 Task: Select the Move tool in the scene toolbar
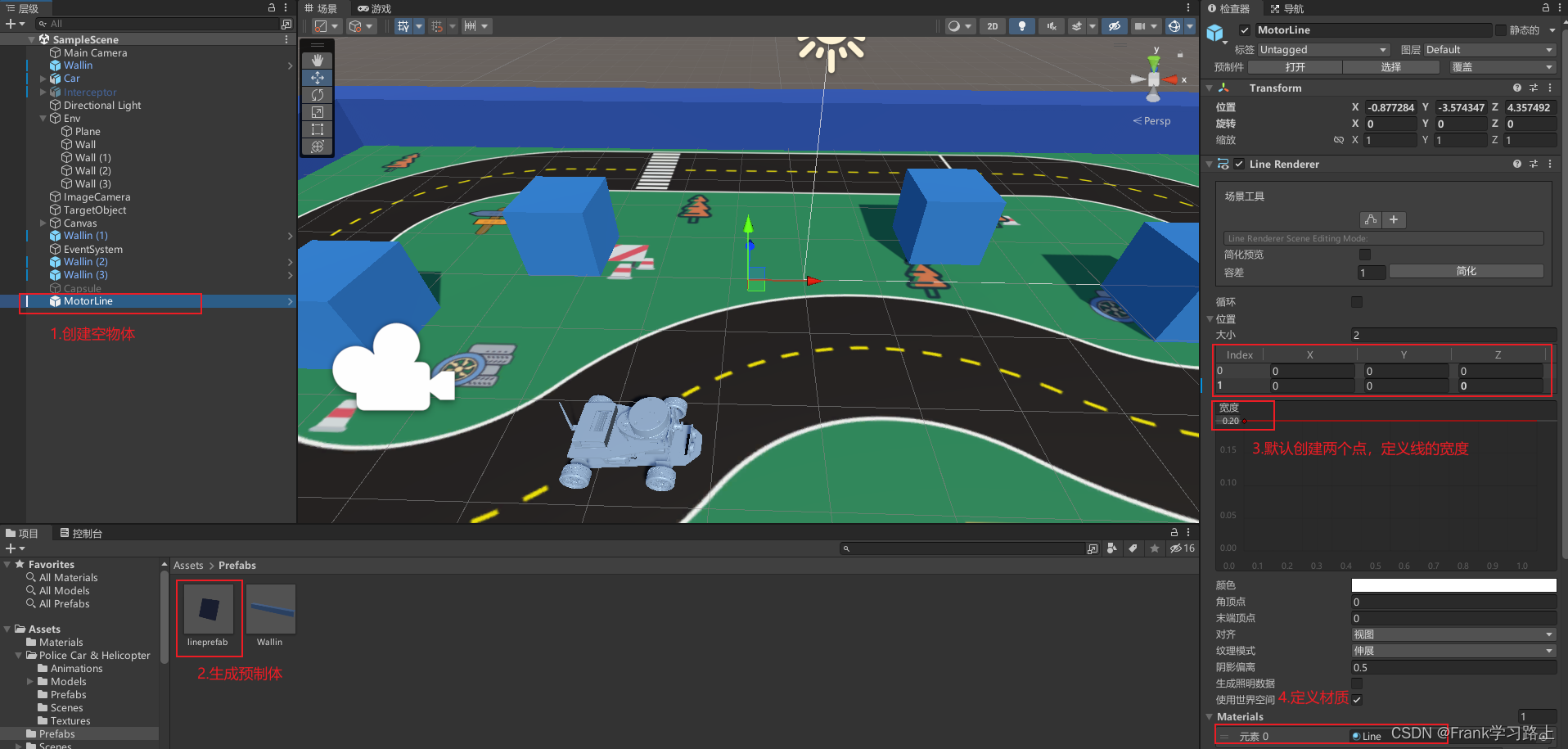[x=318, y=78]
